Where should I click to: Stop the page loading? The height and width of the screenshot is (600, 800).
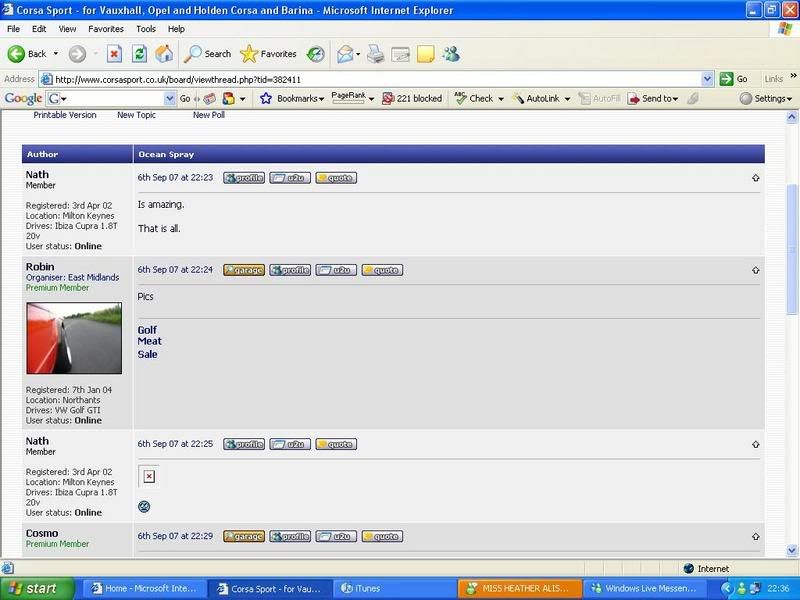(114, 54)
